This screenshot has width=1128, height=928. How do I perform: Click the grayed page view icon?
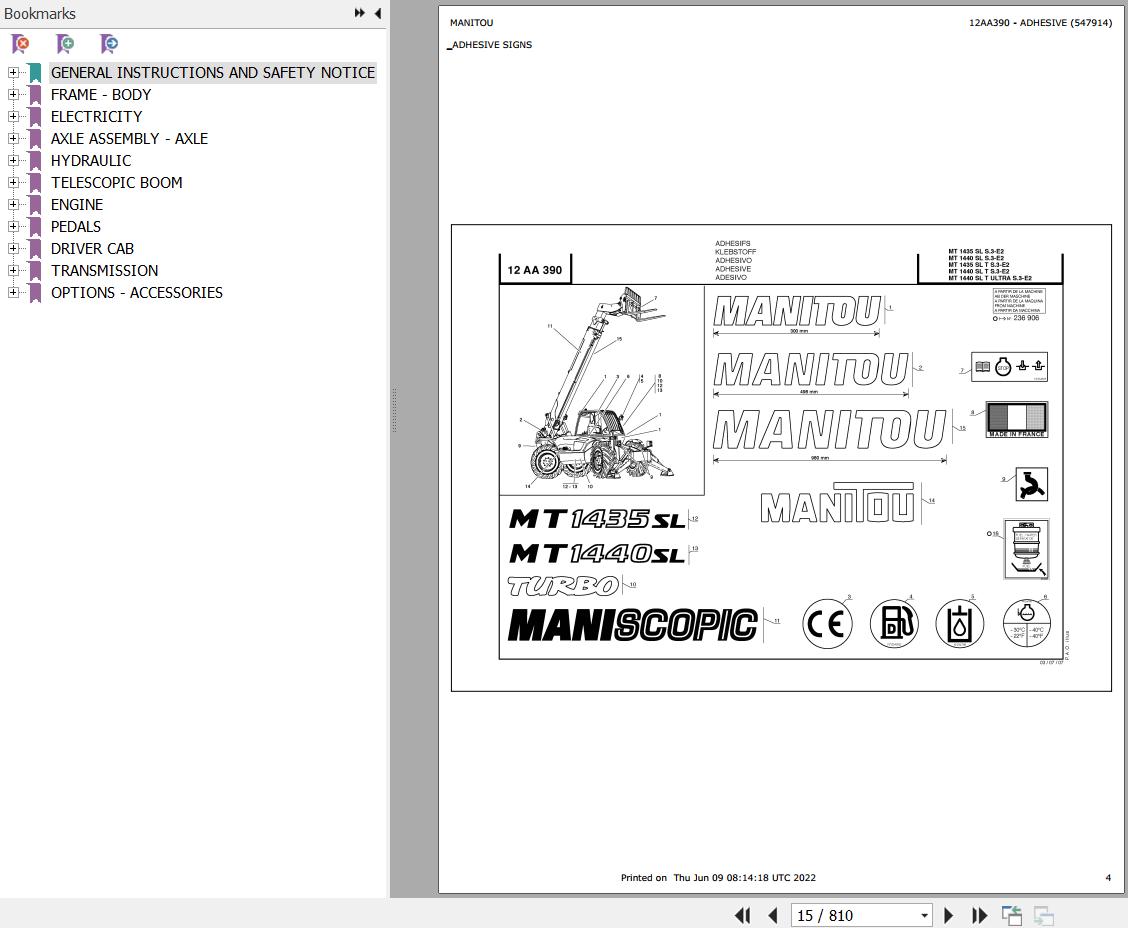1043,915
